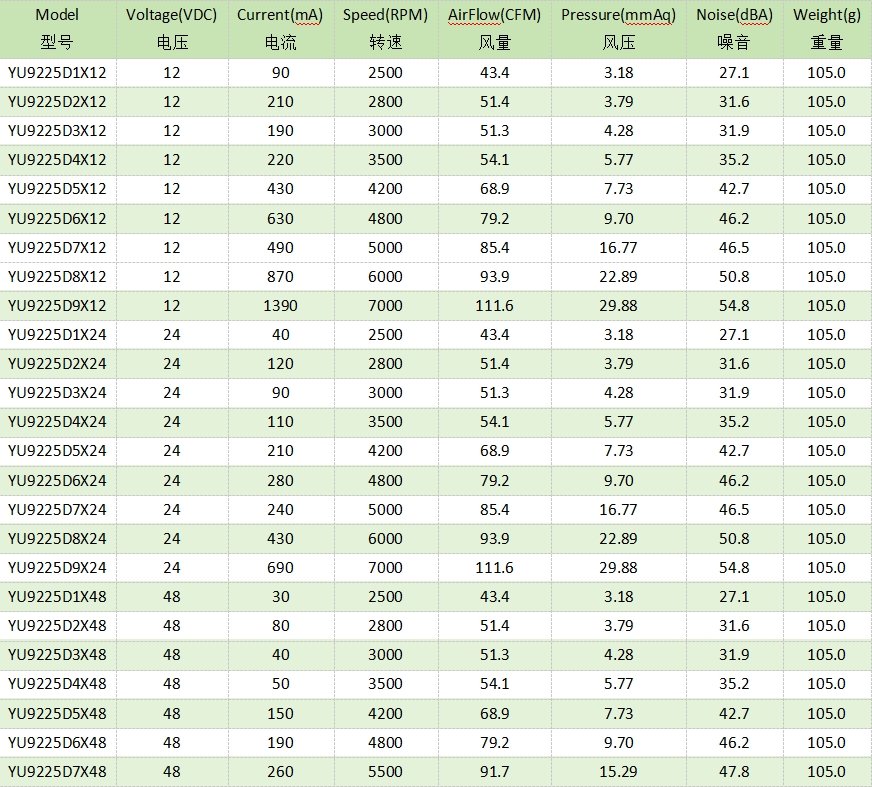
Task: Select the 690 current value cell
Action: (x=279, y=568)
